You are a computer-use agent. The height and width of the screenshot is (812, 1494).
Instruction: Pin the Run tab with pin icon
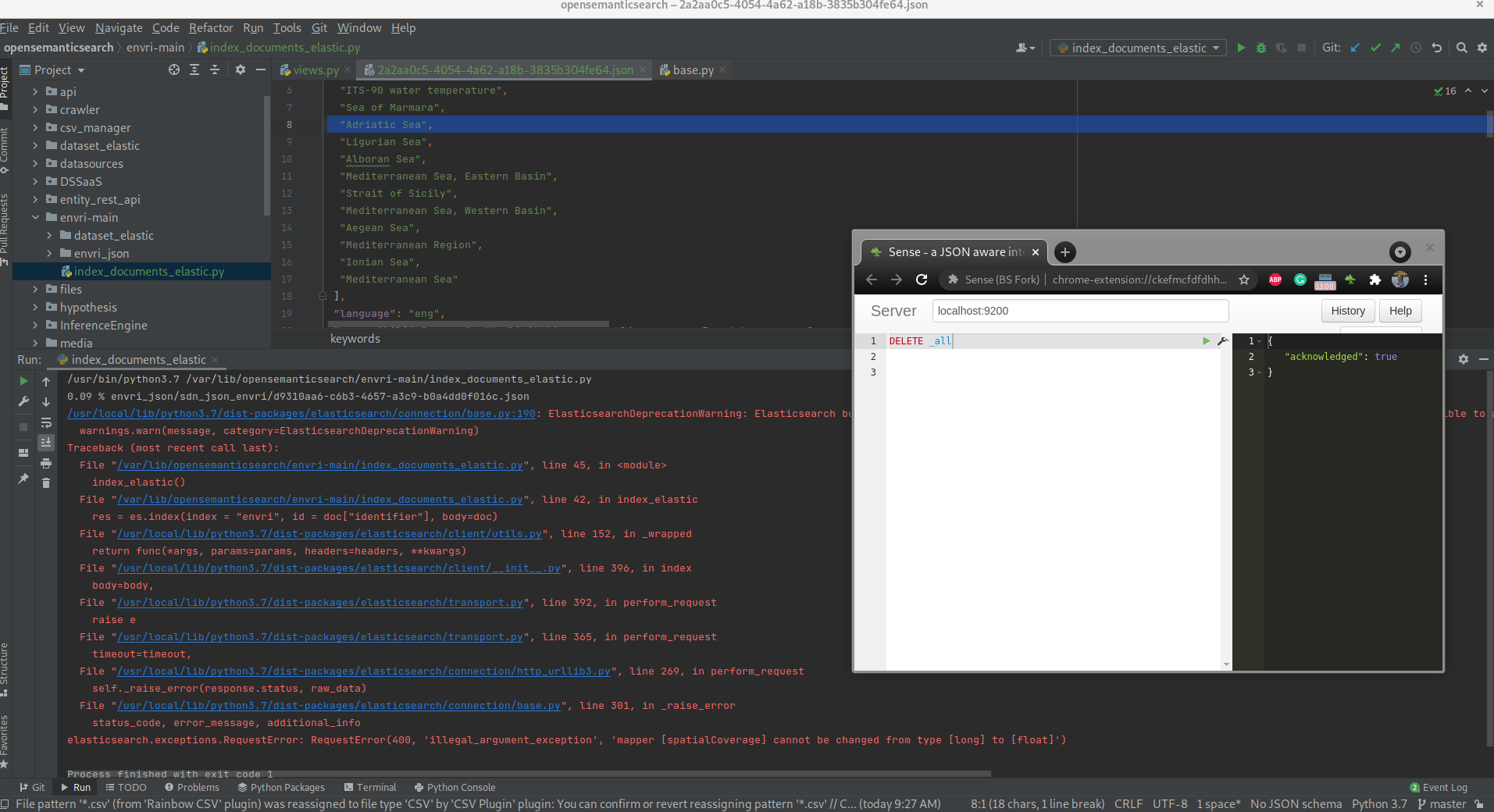23,478
